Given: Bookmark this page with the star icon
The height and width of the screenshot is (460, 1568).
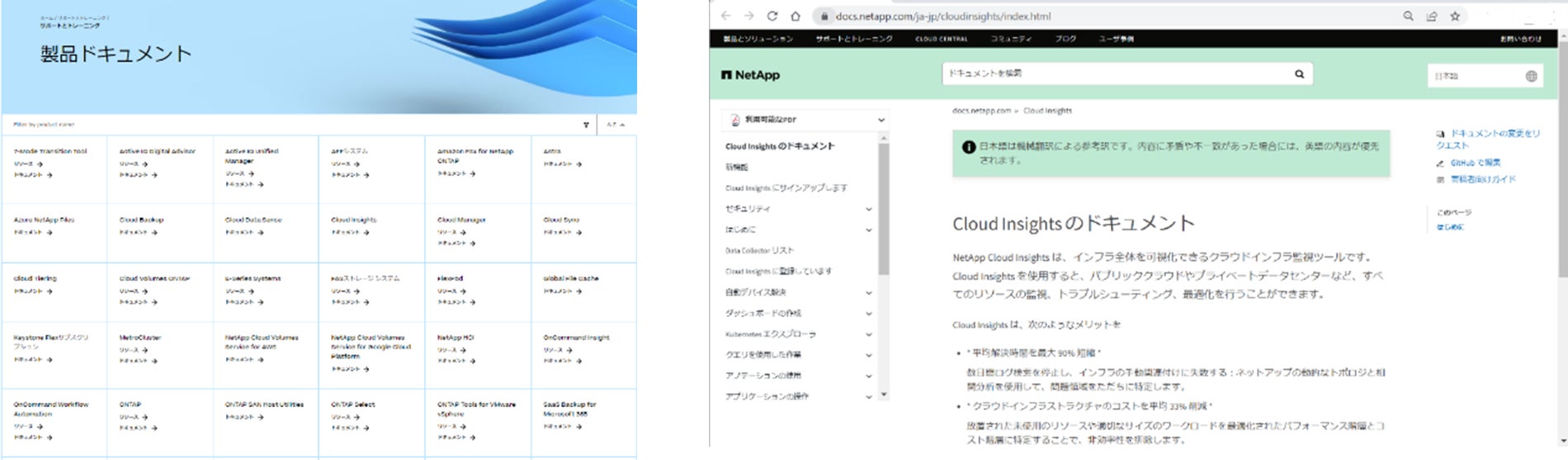Looking at the screenshot, I should click(1455, 16).
